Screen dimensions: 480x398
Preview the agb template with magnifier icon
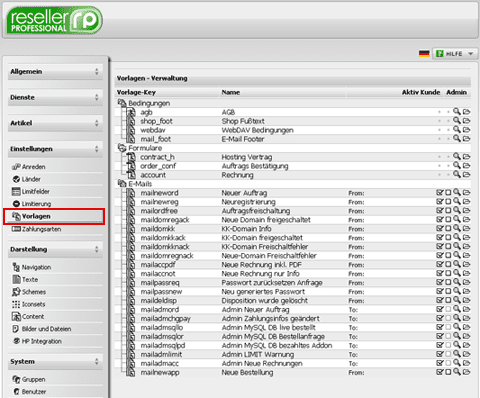(x=457, y=112)
